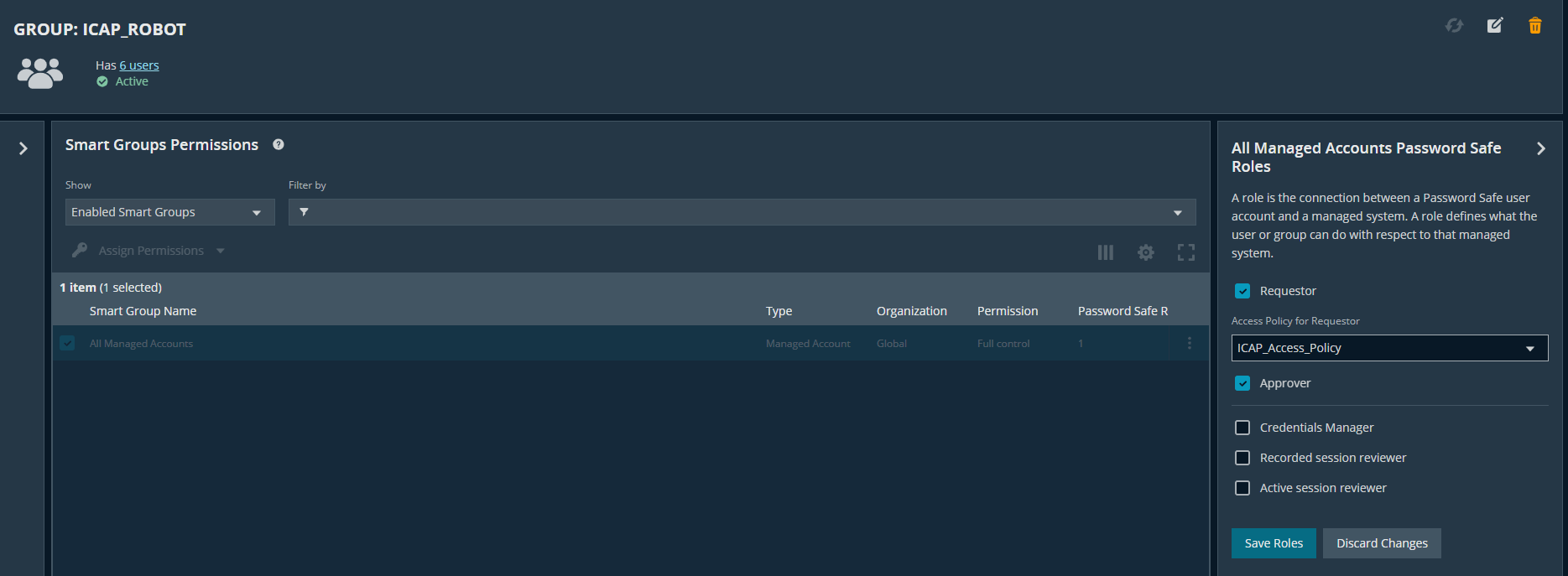Enable the Recorded session reviewer checkbox
Screen dimensions: 1568x576
pos(1242,458)
